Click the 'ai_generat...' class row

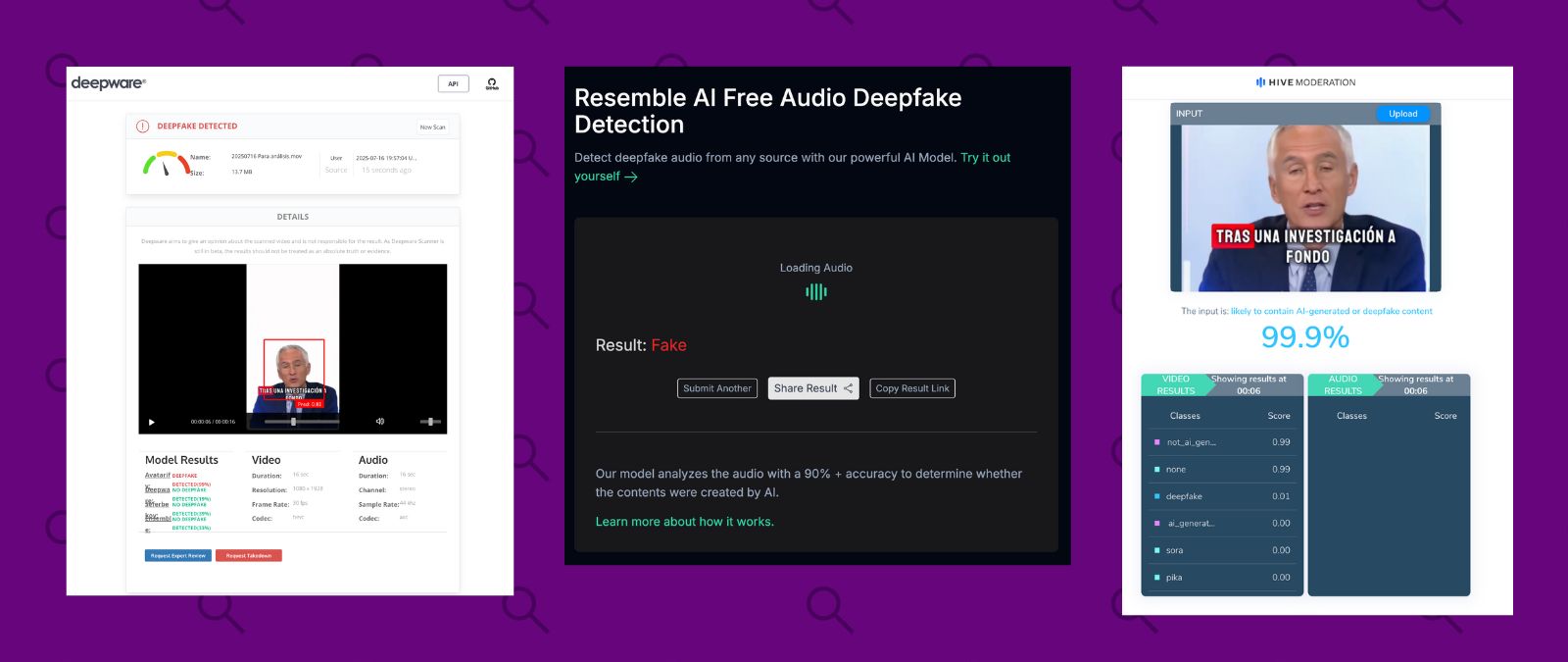(1223, 524)
